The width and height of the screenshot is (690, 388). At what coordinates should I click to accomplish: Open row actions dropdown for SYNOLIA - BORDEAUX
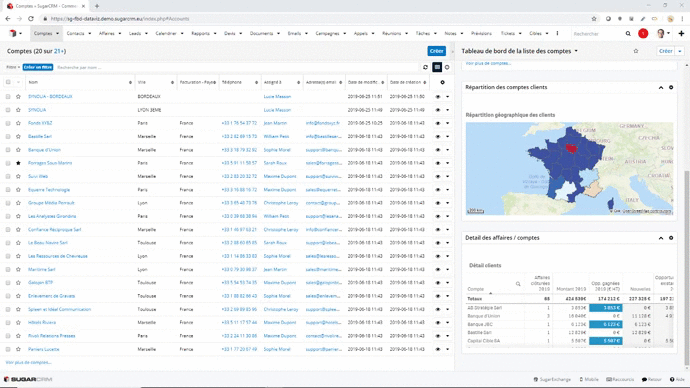point(448,96)
